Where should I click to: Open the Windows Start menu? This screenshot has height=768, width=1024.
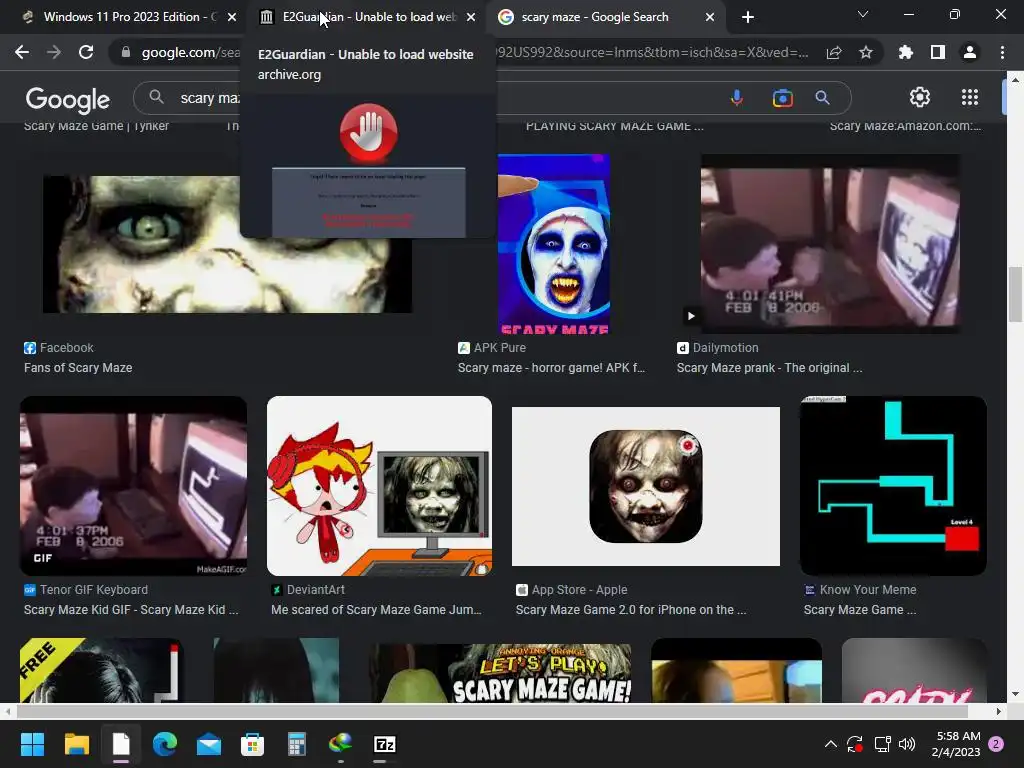coord(32,744)
